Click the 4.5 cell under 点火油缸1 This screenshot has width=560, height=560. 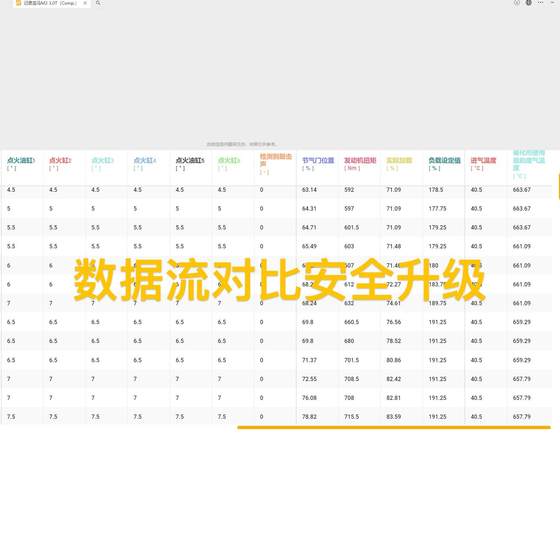11,190
